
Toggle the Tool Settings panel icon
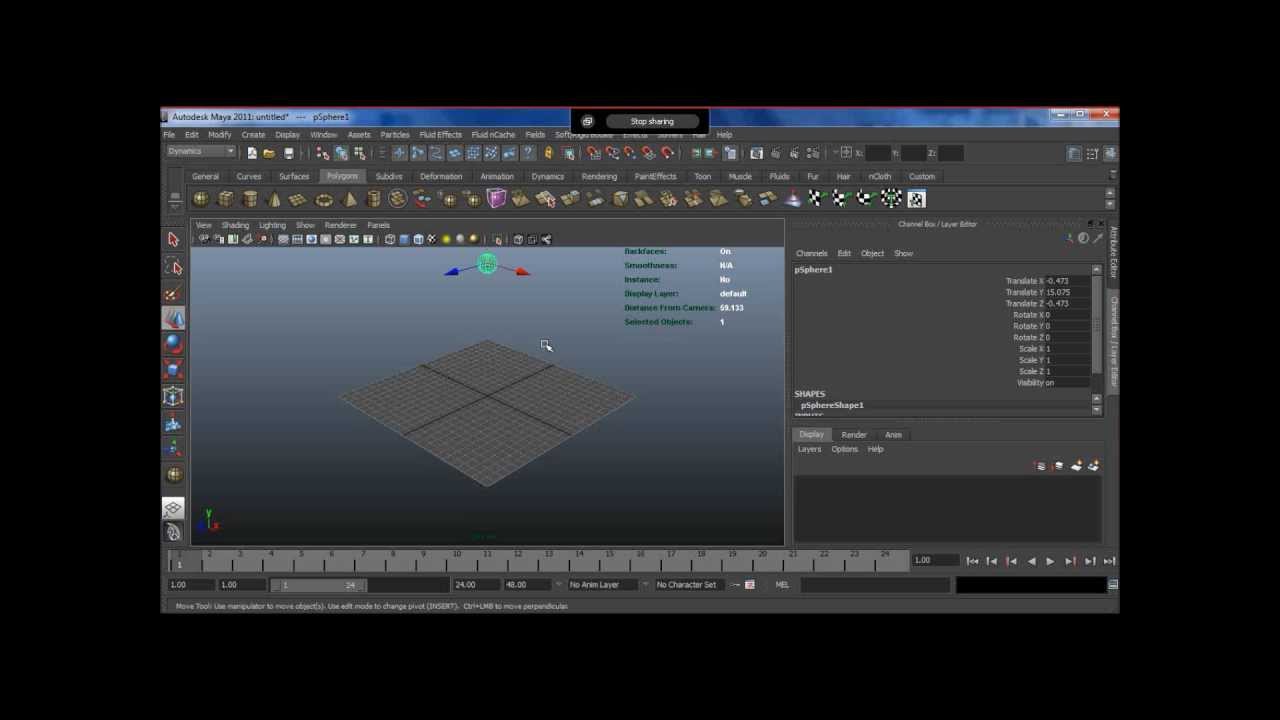coord(1092,153)
